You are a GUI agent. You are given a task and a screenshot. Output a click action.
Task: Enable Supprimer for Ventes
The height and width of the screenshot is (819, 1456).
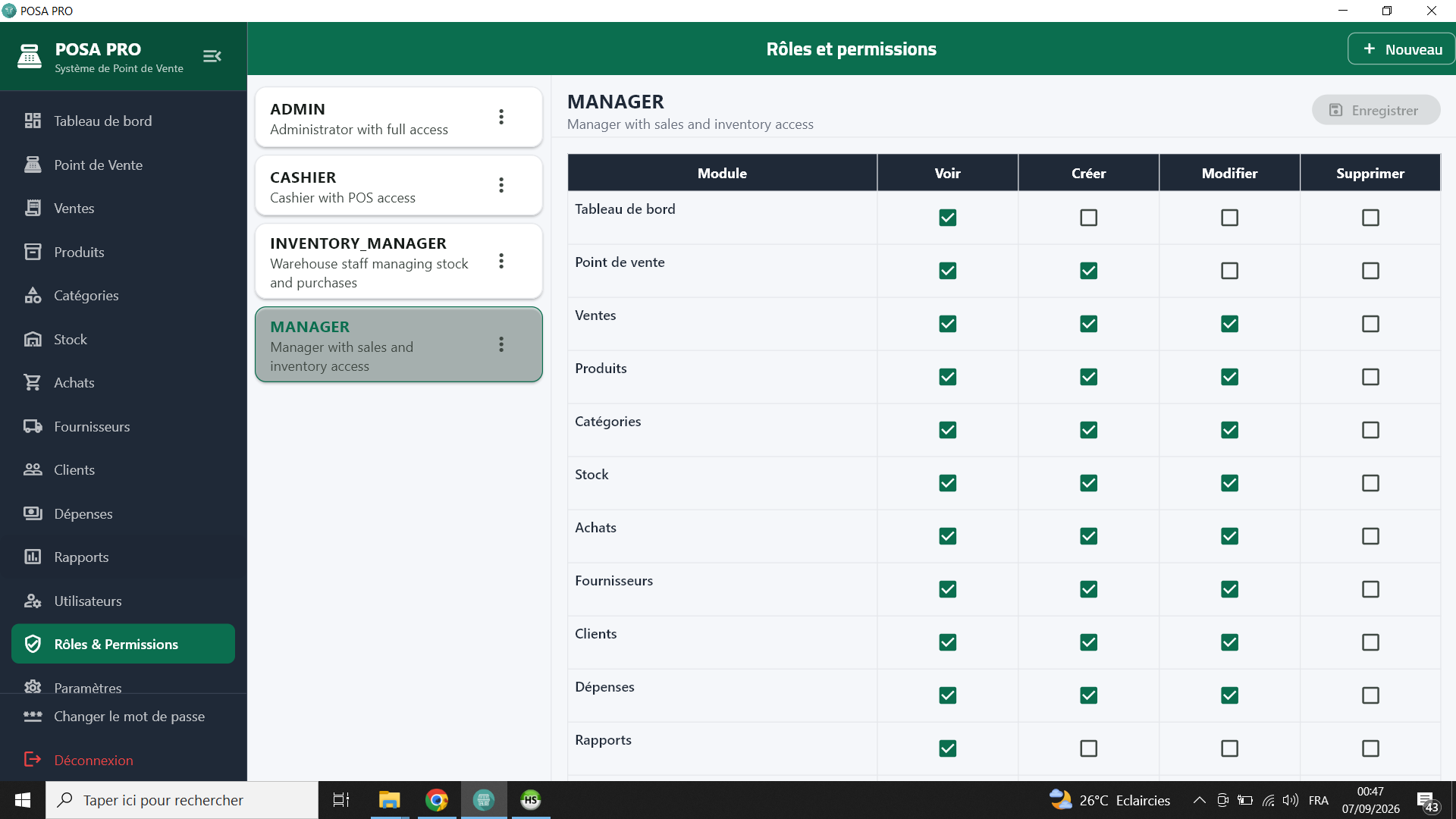[1370, 324]
